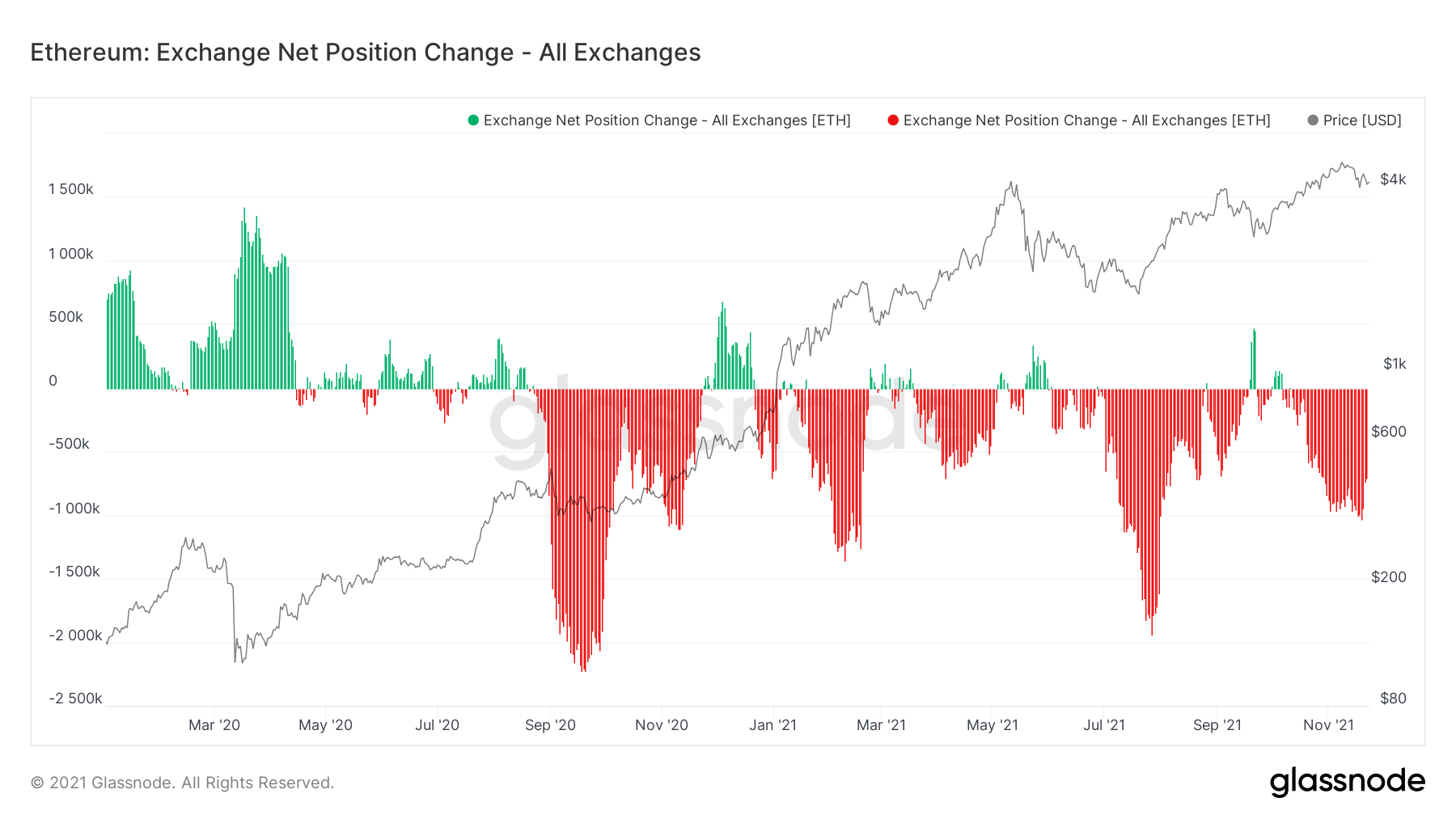Click the -2 500k left axis label
This screenshot has height=819, width=1456.
[75, 699]
